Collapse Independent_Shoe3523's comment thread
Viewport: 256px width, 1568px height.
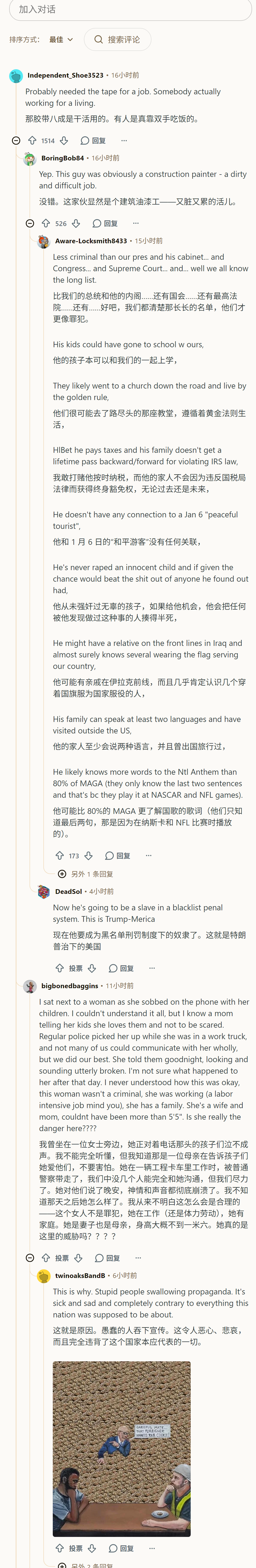[16, 141]
